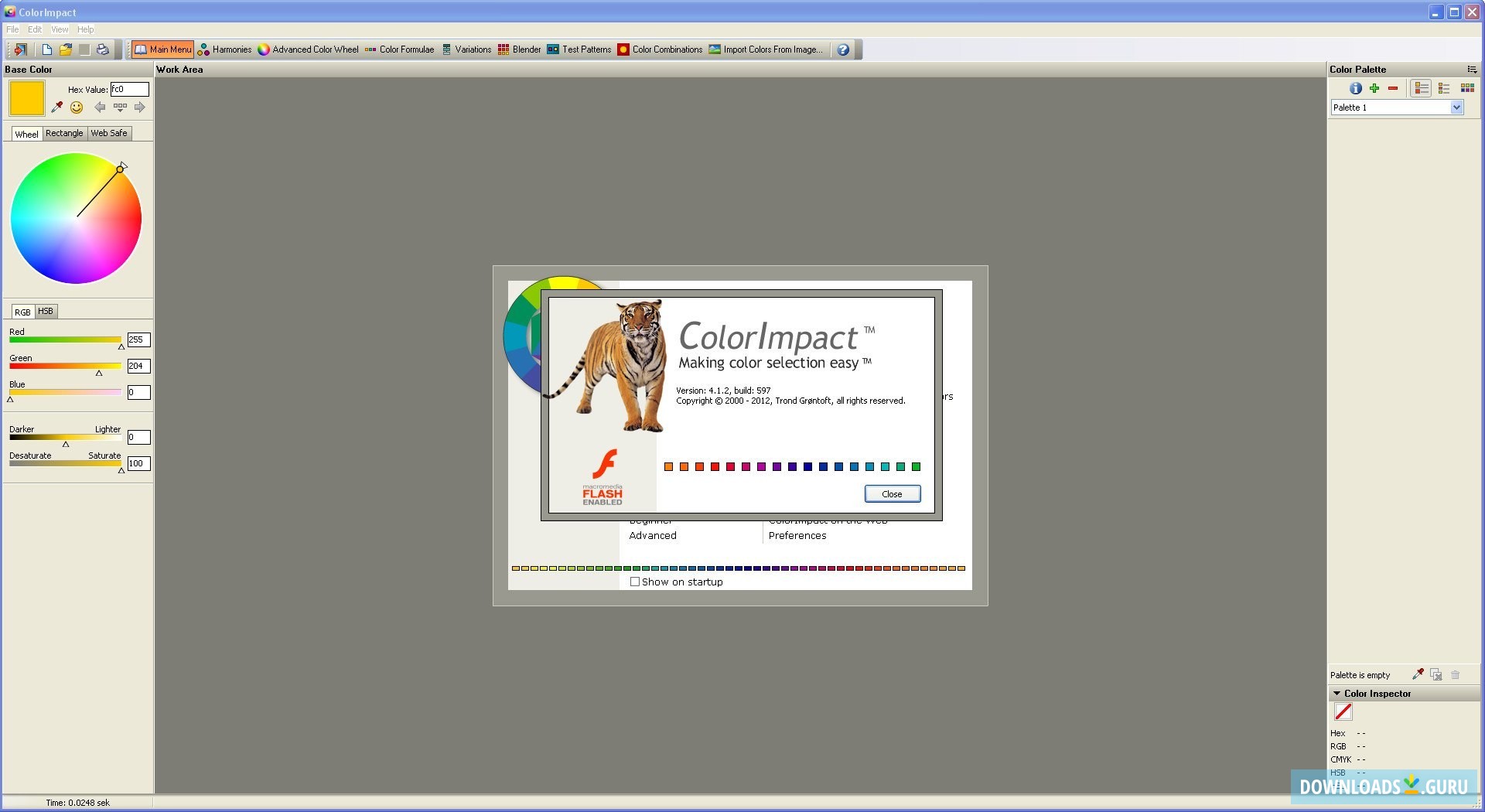The width and height of the screenshot is (1485, 812).
Task: Switch palette view to grid layout
Action: tap(1466, 88)
